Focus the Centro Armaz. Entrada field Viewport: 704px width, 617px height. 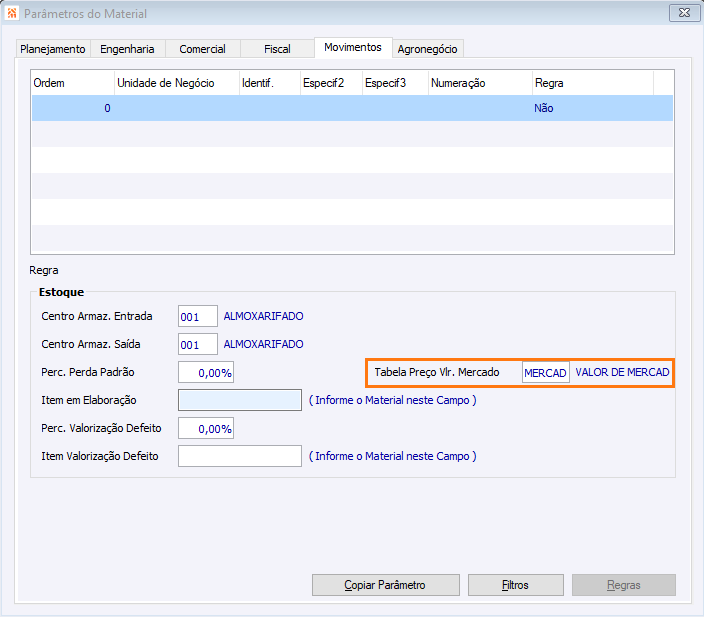198,316
